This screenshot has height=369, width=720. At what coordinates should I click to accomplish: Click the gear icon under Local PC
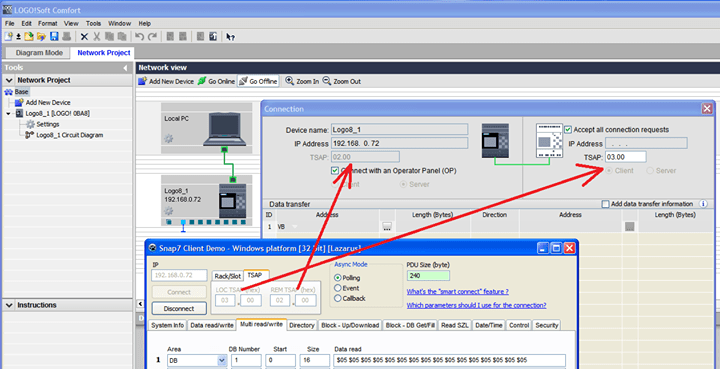tap(169, 139)
